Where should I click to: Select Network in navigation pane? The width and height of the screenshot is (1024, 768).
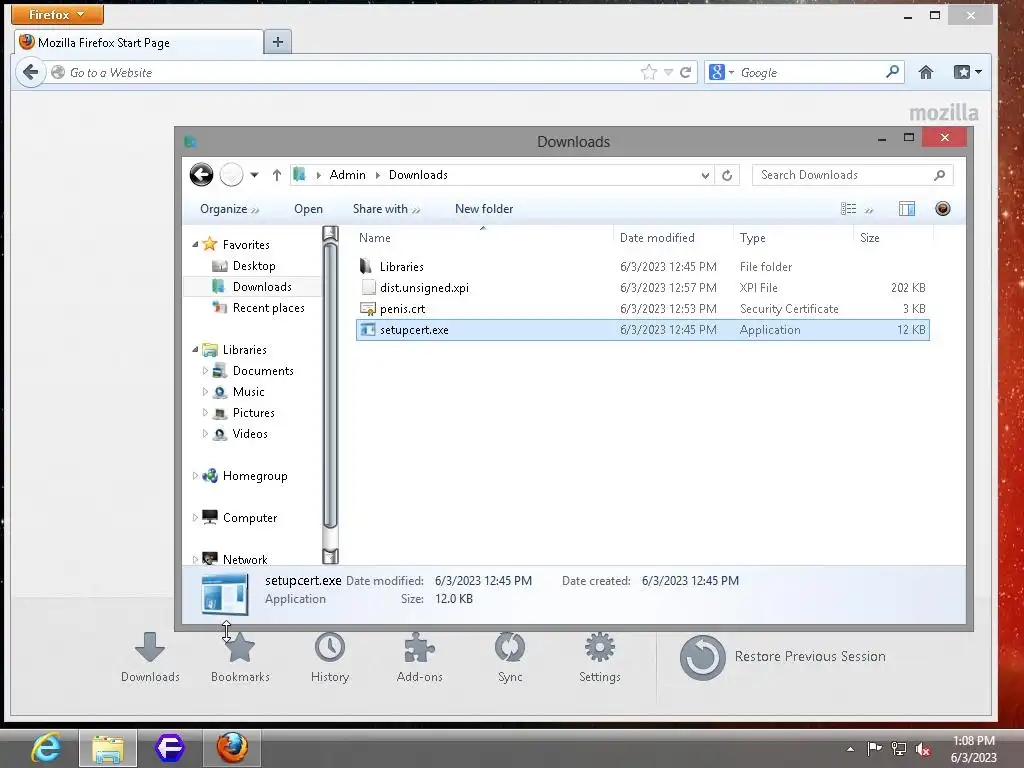click(245, 559)
